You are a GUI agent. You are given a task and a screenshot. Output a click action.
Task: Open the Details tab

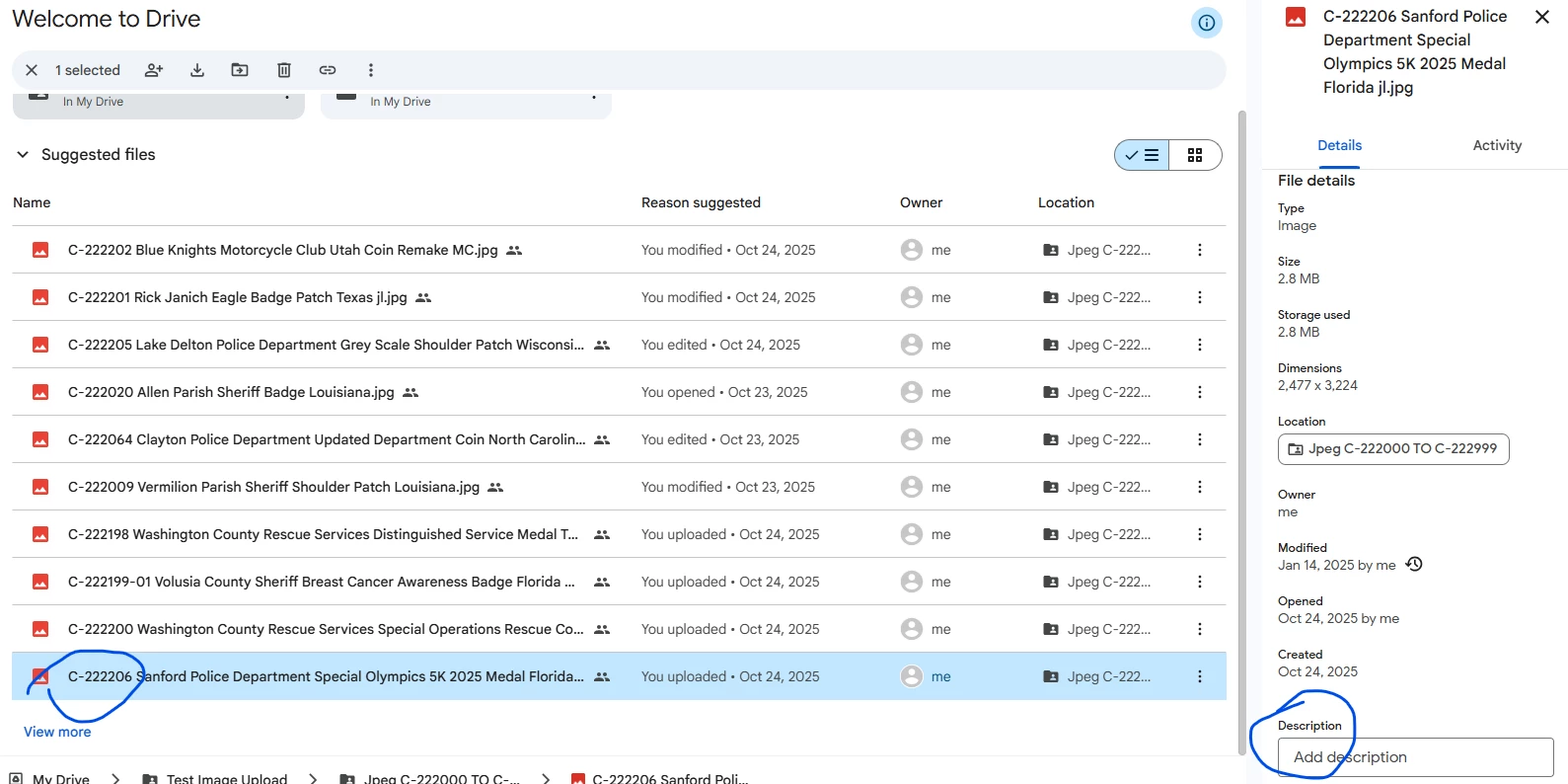[1339, 145]
